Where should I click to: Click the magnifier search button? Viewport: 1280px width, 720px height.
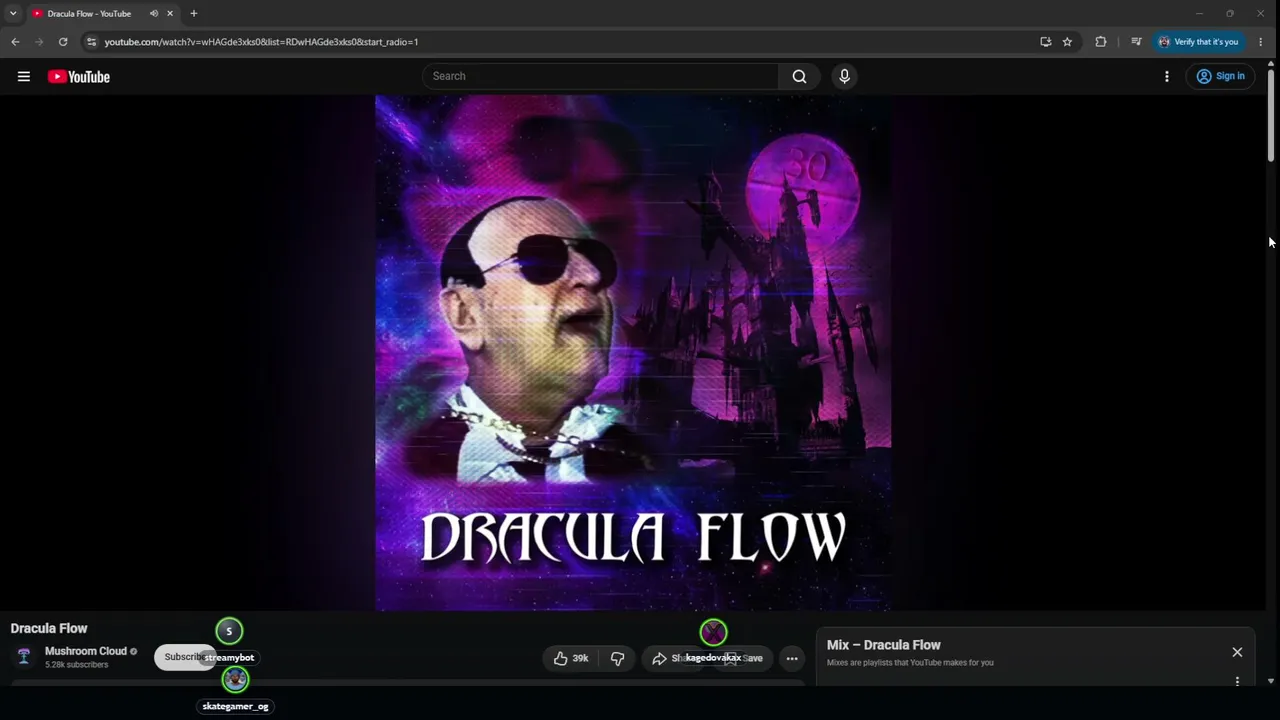click(799, 76)
